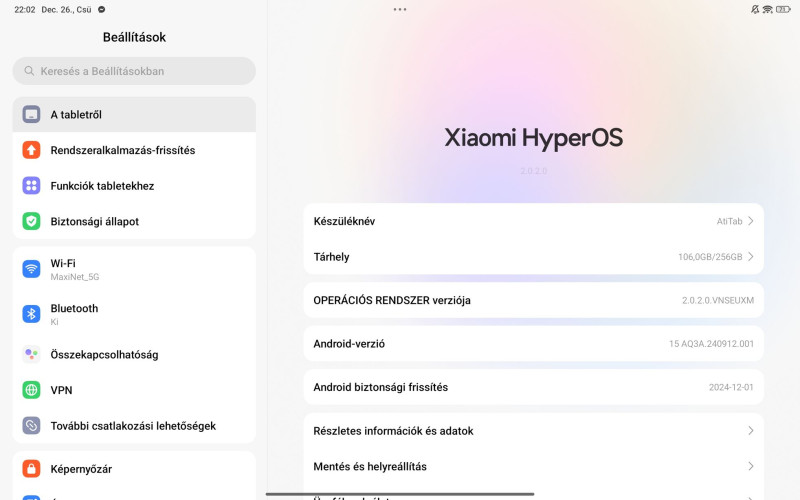Tap the messenger notification icon in status bar
The width and height of the screenshot is (800, 500).
point(102,9)
